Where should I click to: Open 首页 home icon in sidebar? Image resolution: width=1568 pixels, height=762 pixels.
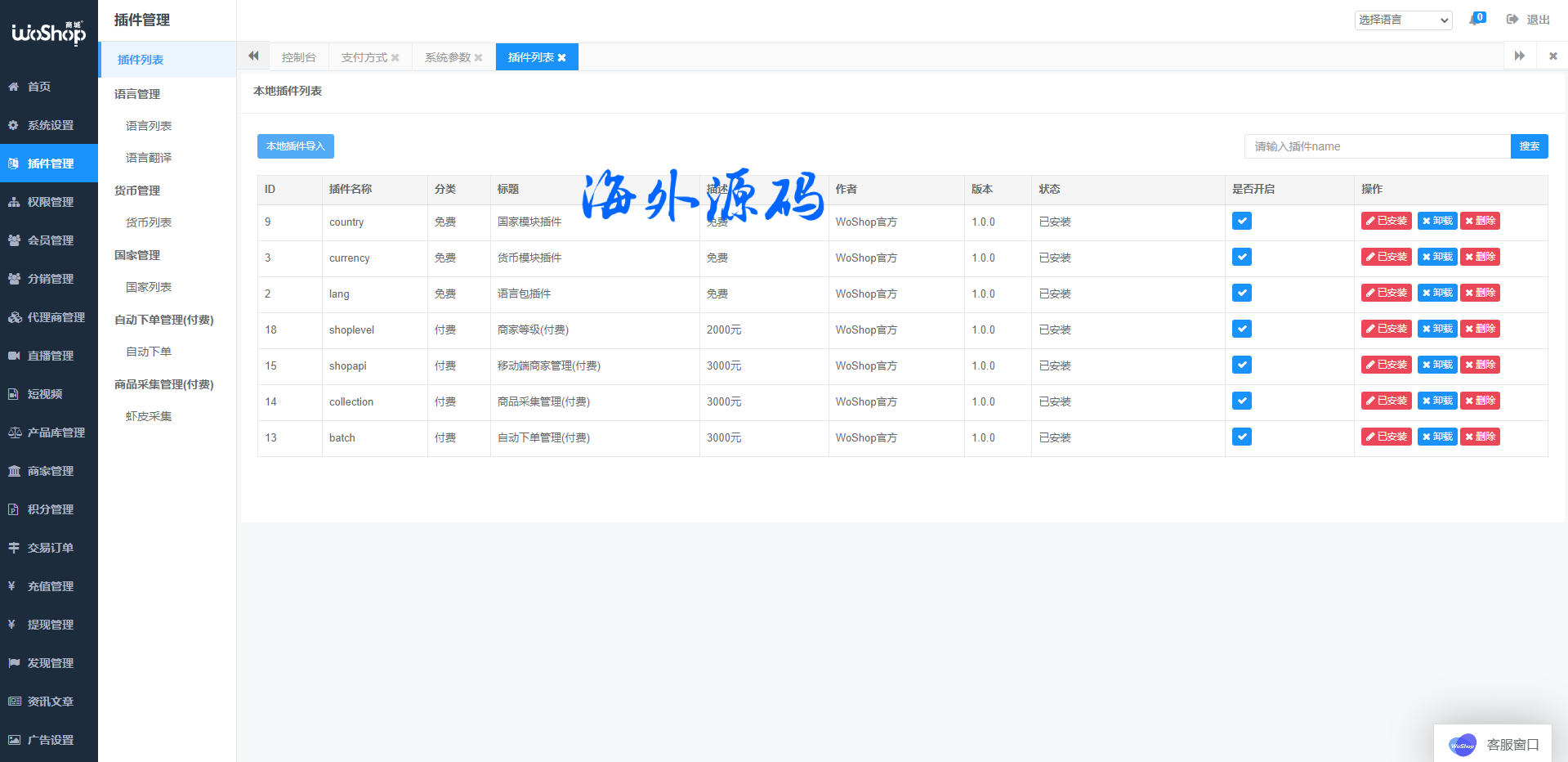pos(14,87)
